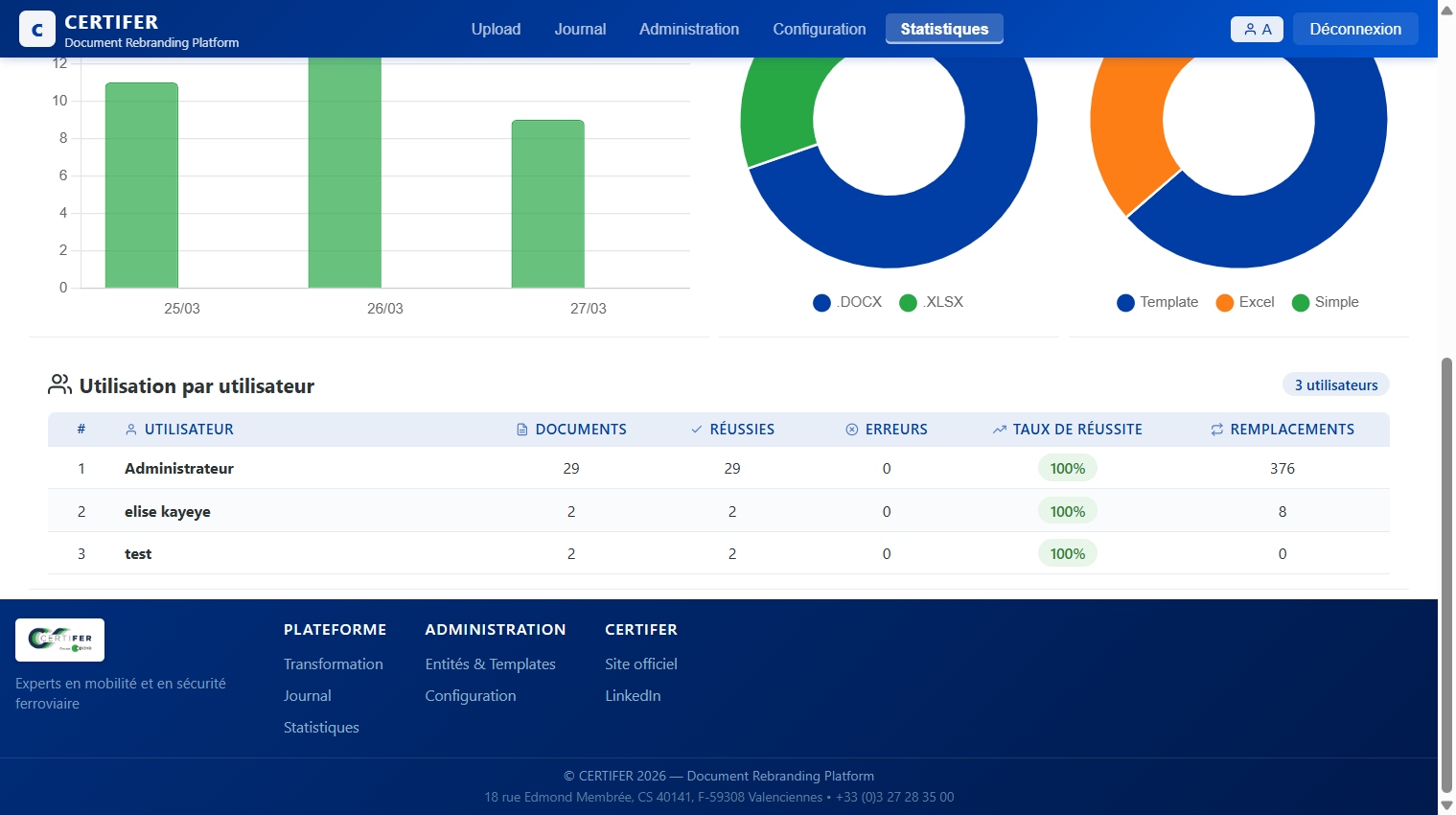Viewport: 1456px width, 815px height.
Task: Click the trend arrow icon in TAUX DE RÉUSSITE
Action: pos(1000,429)
